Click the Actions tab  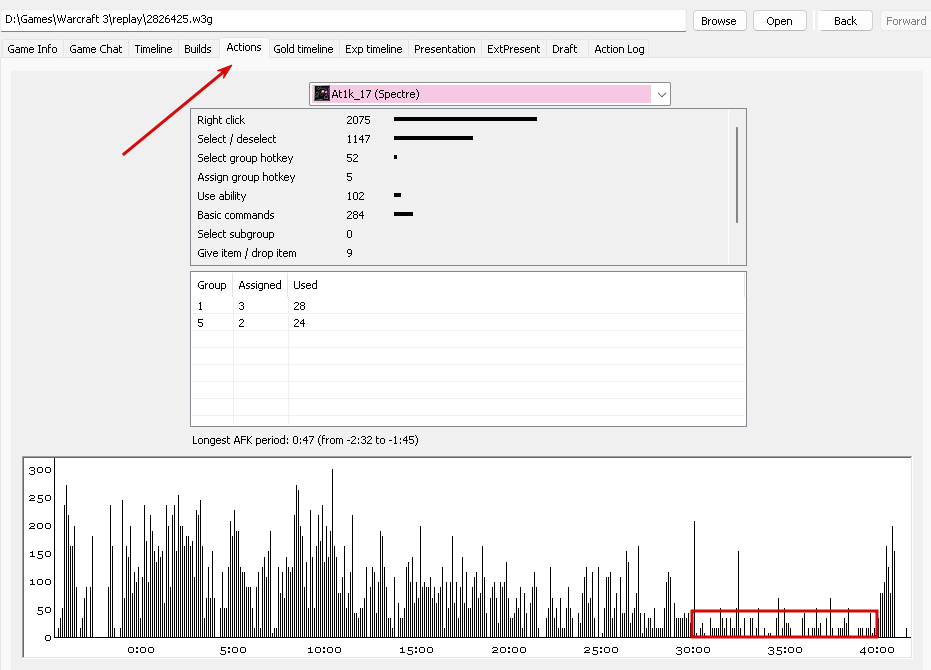[x=243, y=47]
